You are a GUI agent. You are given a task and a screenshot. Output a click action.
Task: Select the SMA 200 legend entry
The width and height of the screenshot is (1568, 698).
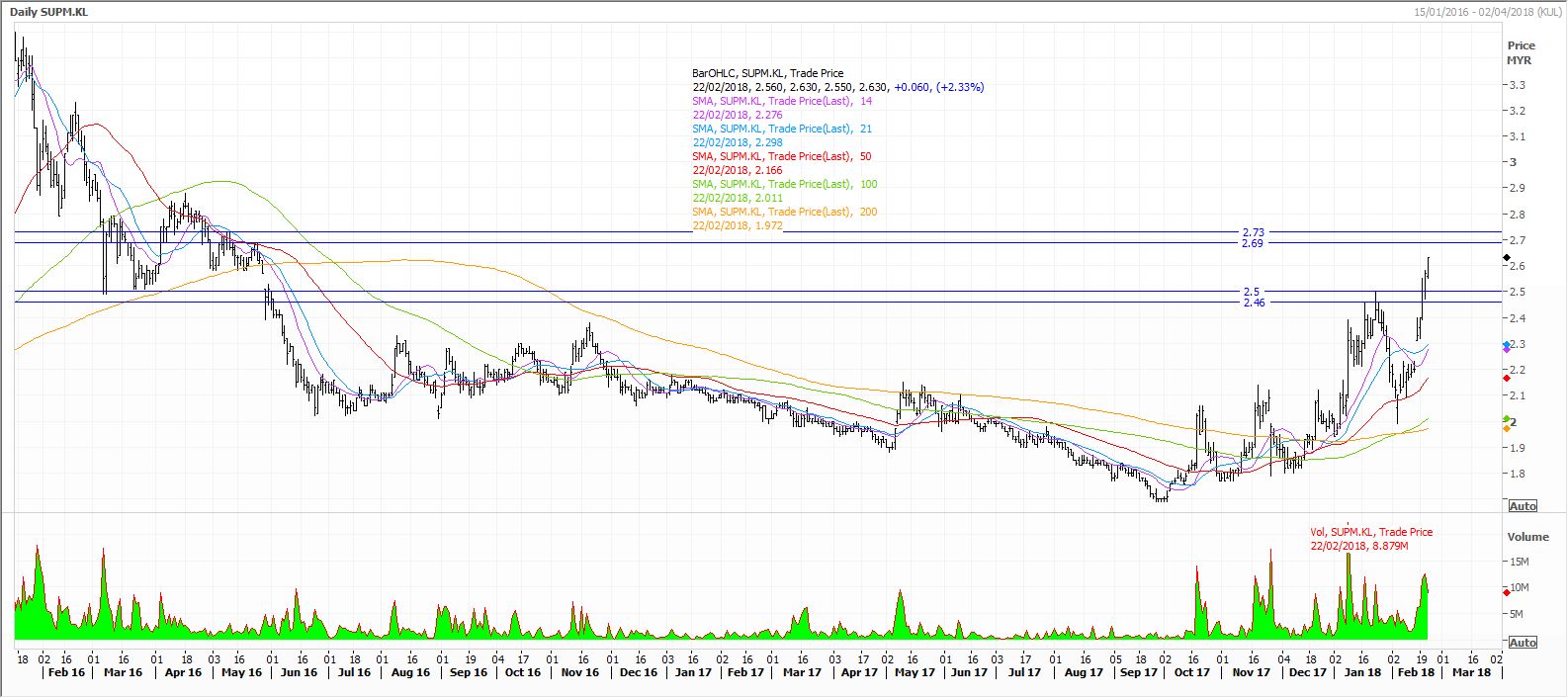click(784, 212)
